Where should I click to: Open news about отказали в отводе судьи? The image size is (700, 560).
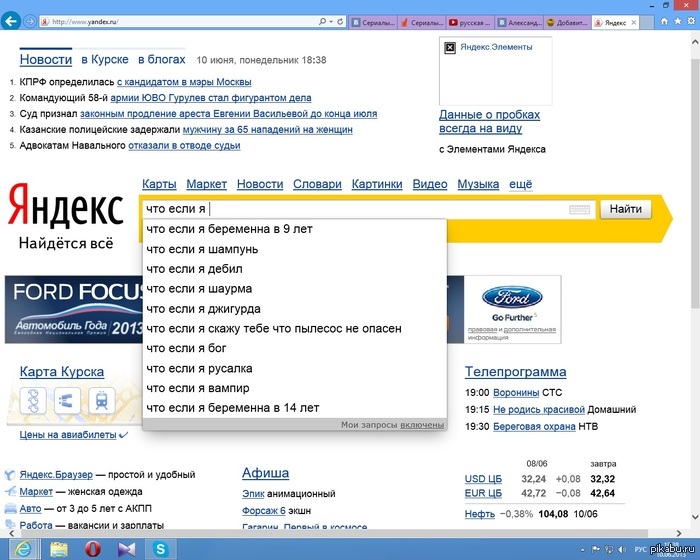(x=184, y=146)
